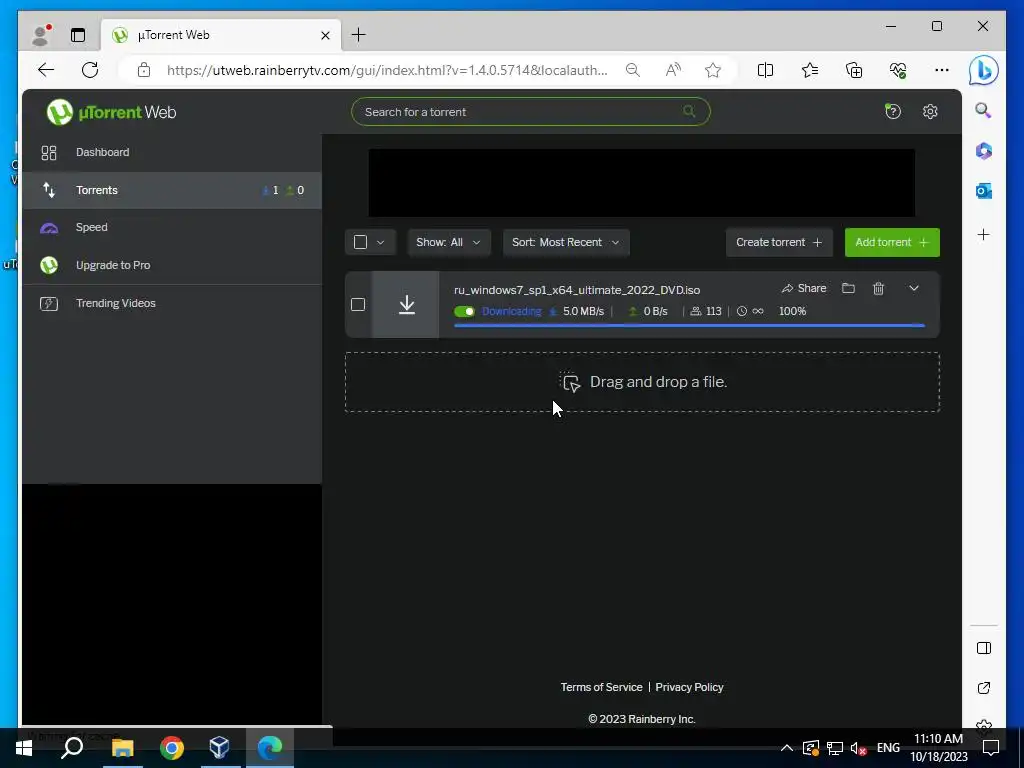Expand the ru_windows7 torrent details chevron
This screenshot has width=1024, height=768.
point(914,288)
